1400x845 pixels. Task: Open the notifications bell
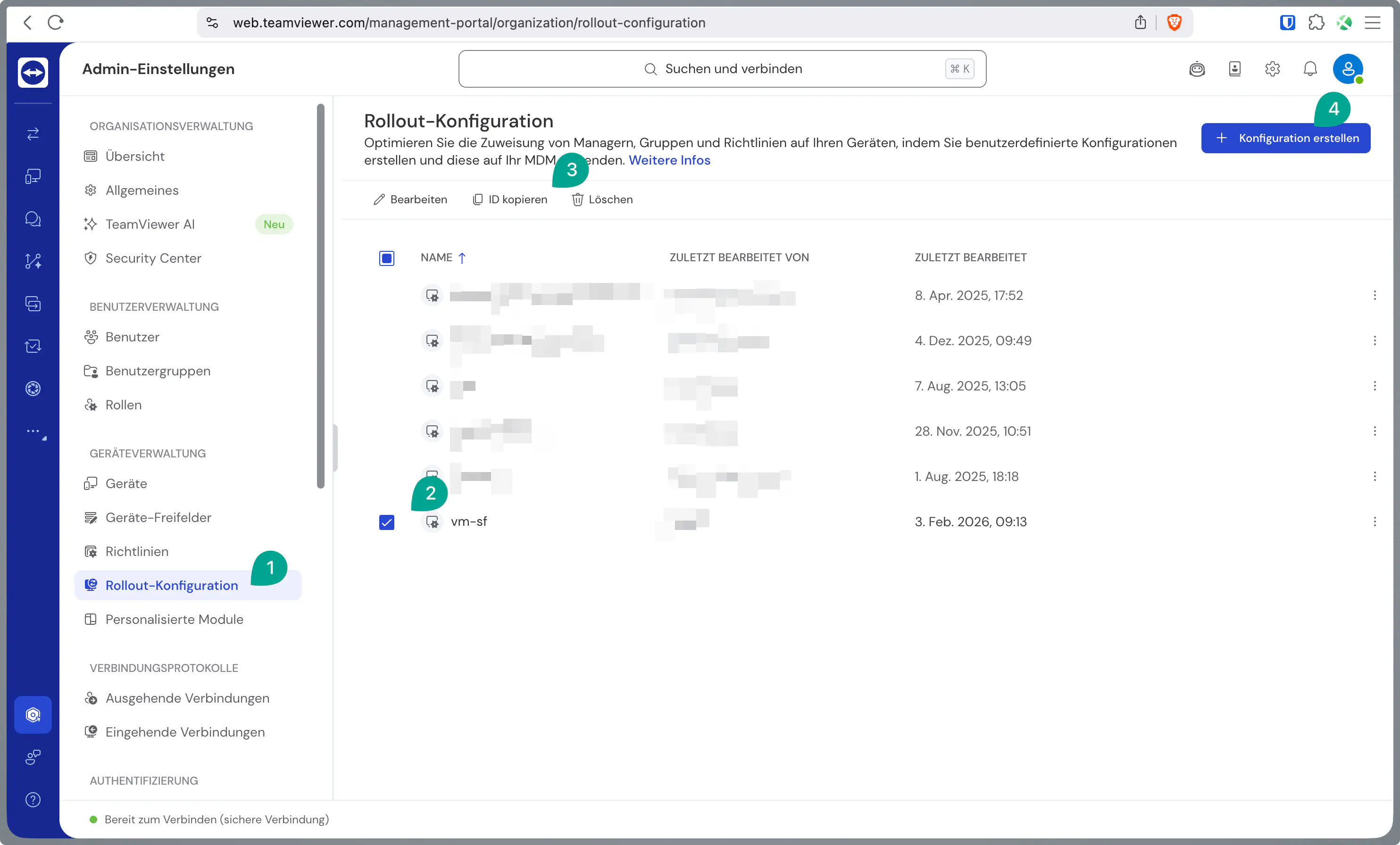coord(1309,69)
